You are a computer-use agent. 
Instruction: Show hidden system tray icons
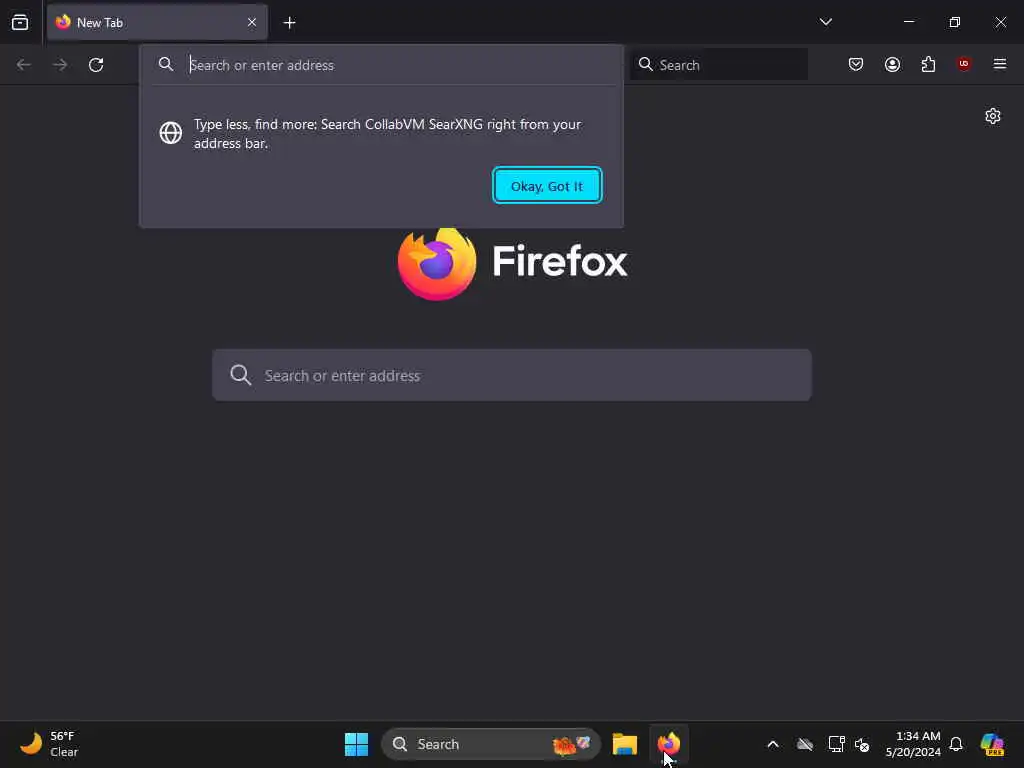(x=773, y=744)
